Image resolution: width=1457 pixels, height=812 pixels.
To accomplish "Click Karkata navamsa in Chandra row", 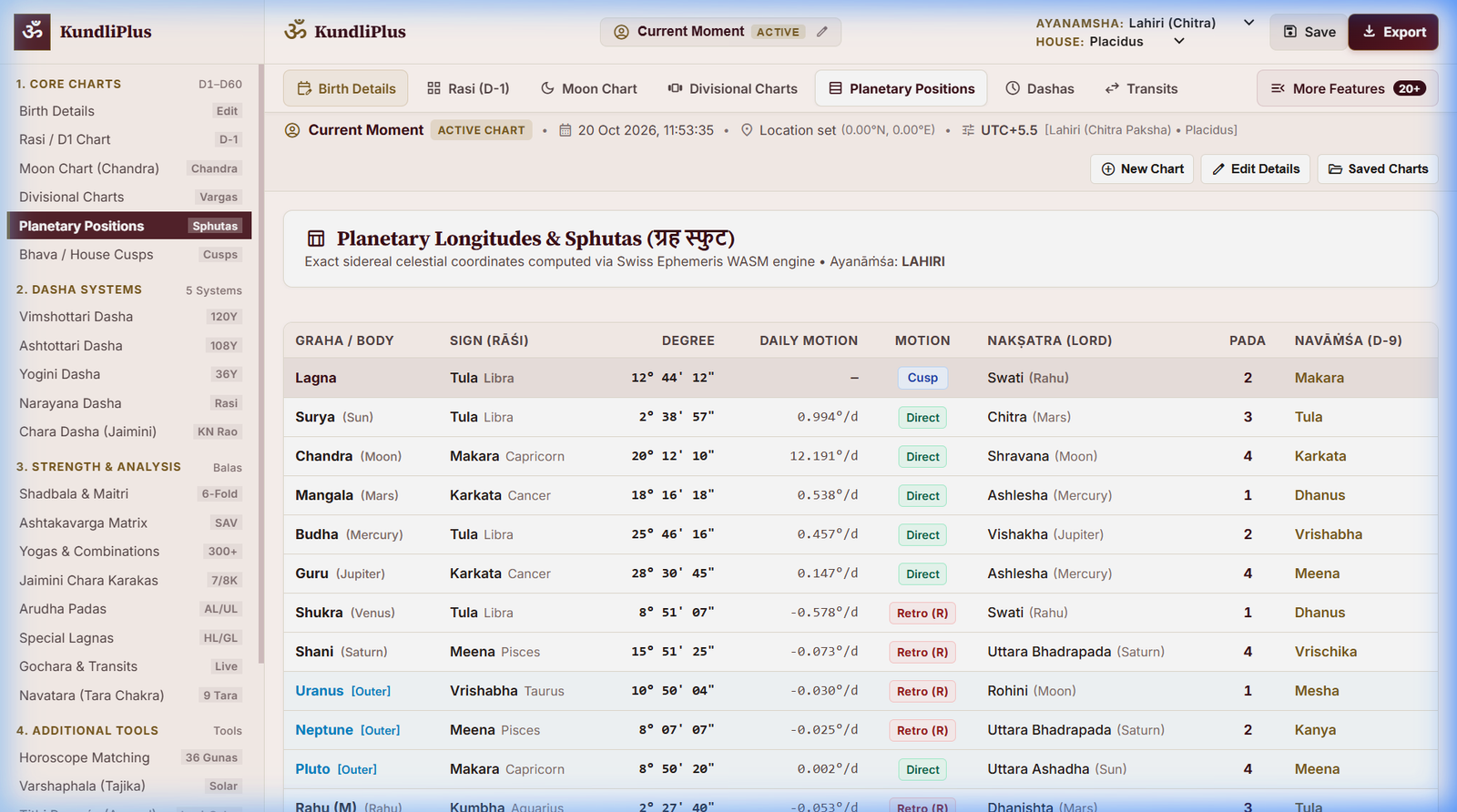I will click(x=1320, y=456).
